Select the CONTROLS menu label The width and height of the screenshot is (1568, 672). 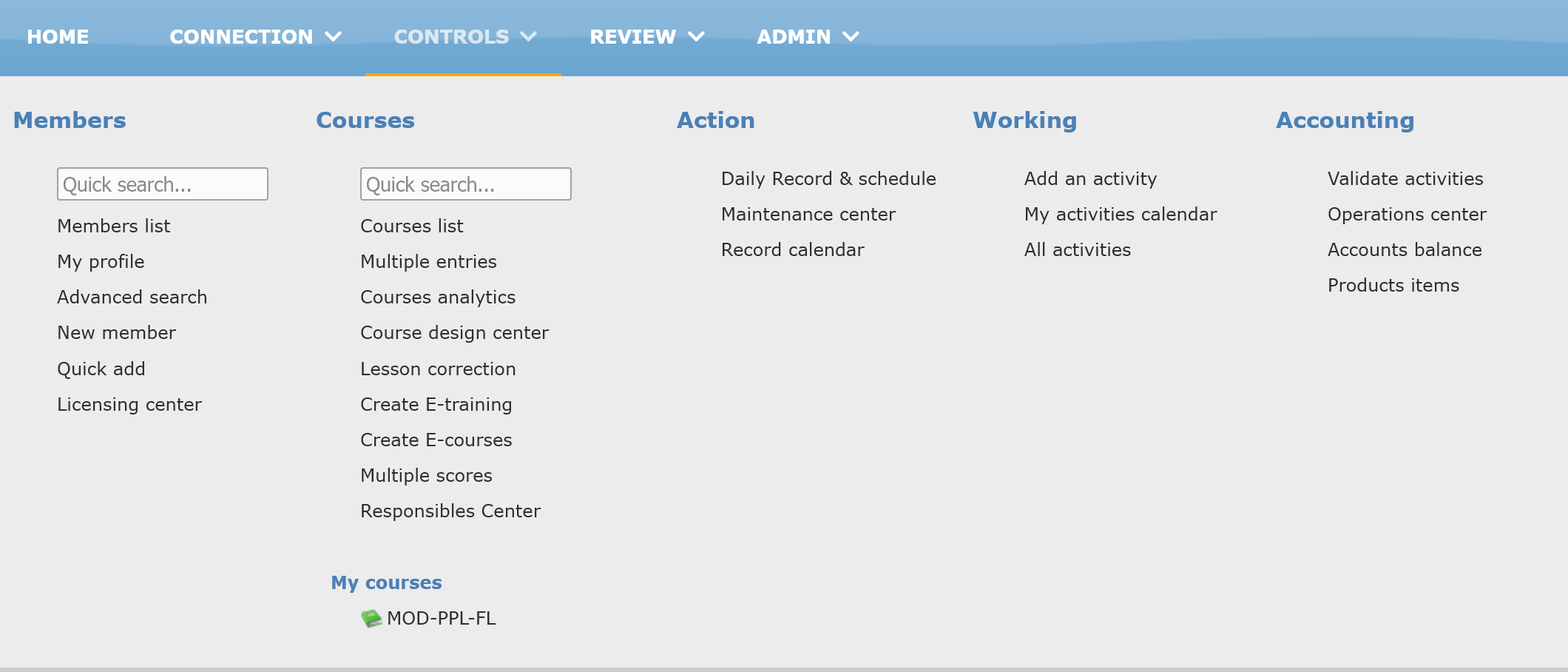click(x=451, y=36)
